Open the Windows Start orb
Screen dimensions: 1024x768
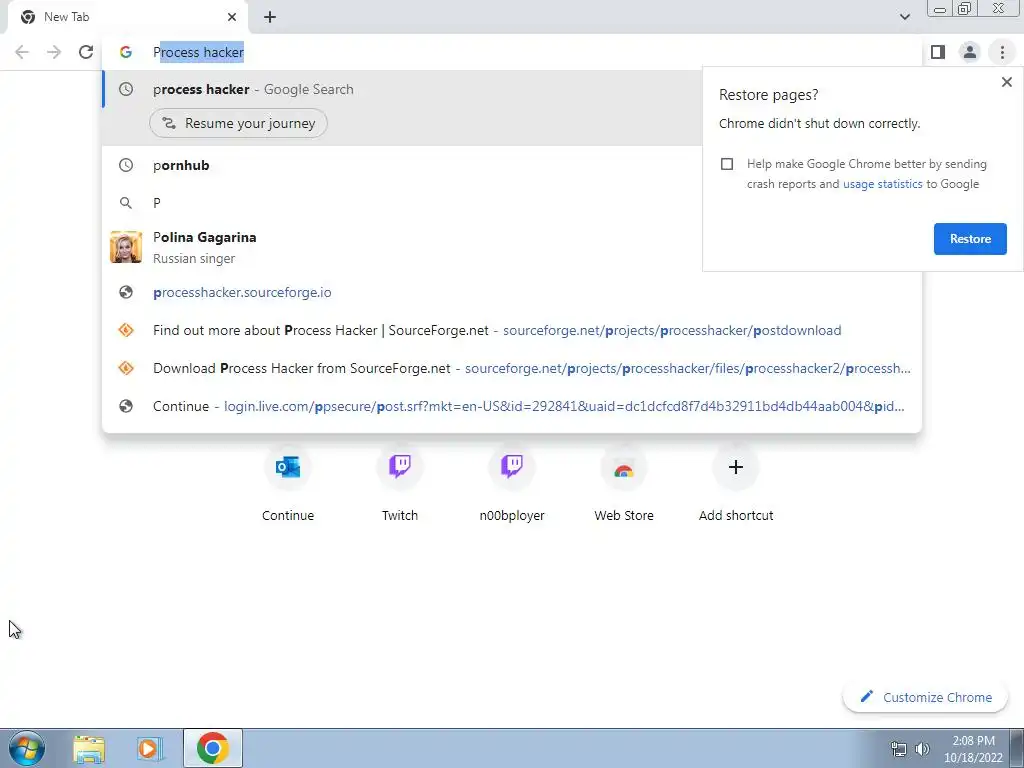coord(27,748)
